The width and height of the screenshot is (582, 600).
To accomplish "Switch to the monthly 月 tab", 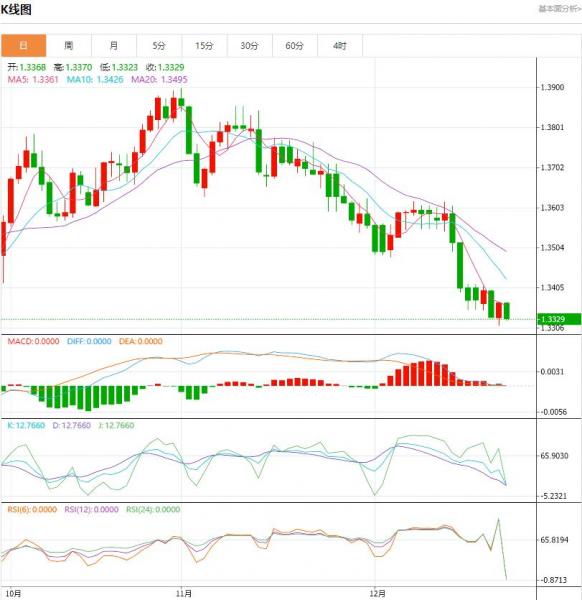I will [114, 46].
